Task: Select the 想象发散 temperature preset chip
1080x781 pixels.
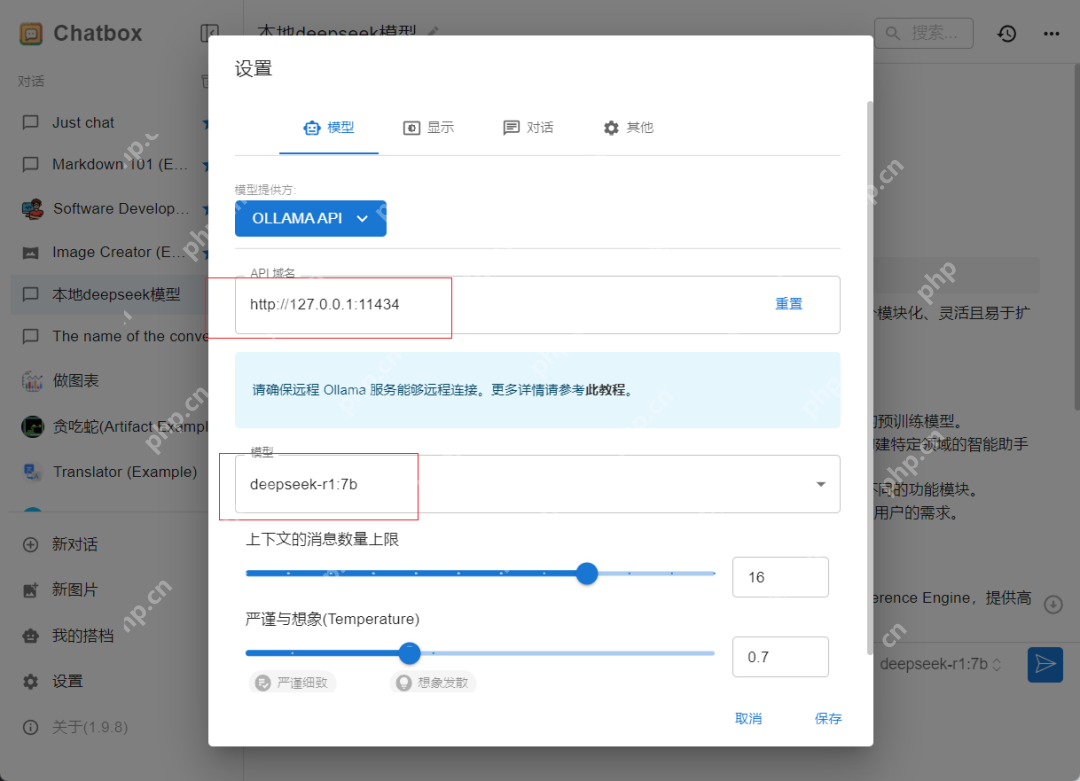Action: pyautogui.click(x=432, y=683)
